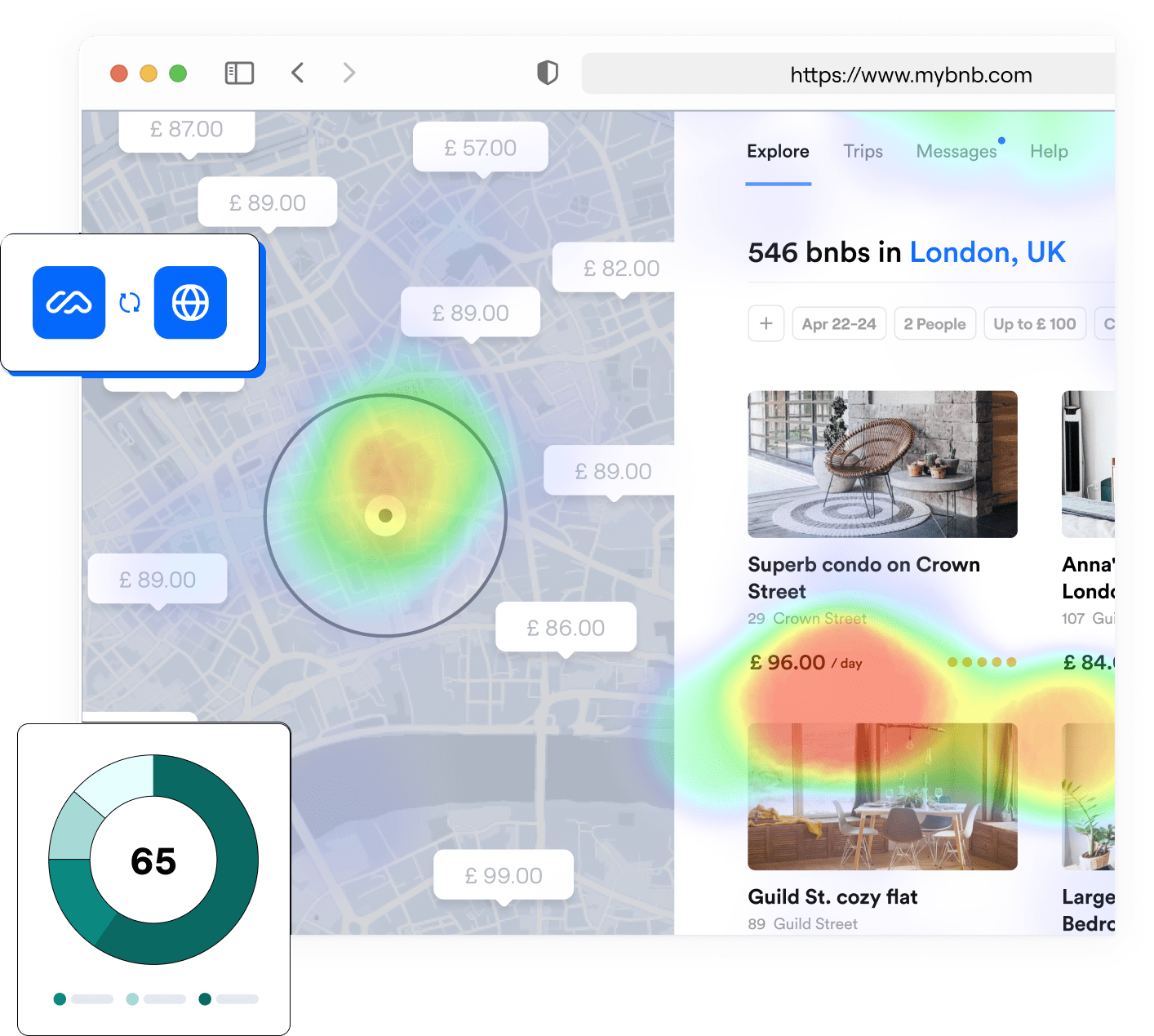This screenshot has height=1036, width=1154.
Task: Open the blue cloud app icon
Action: coord(69,303)
